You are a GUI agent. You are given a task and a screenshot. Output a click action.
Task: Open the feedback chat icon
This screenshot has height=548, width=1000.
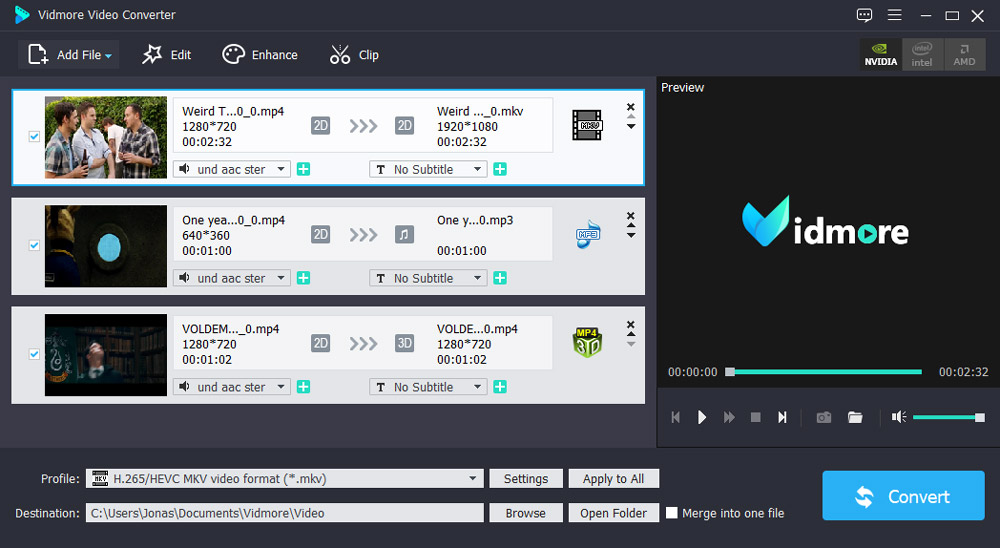(864, 15)
